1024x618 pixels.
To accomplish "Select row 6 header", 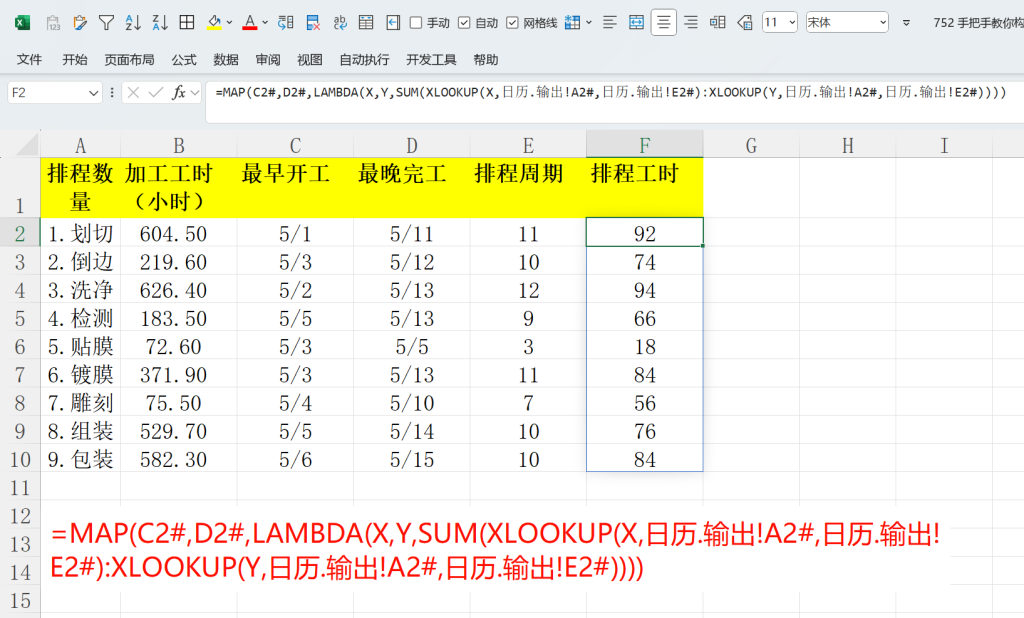I will click(x=20, y=346).
